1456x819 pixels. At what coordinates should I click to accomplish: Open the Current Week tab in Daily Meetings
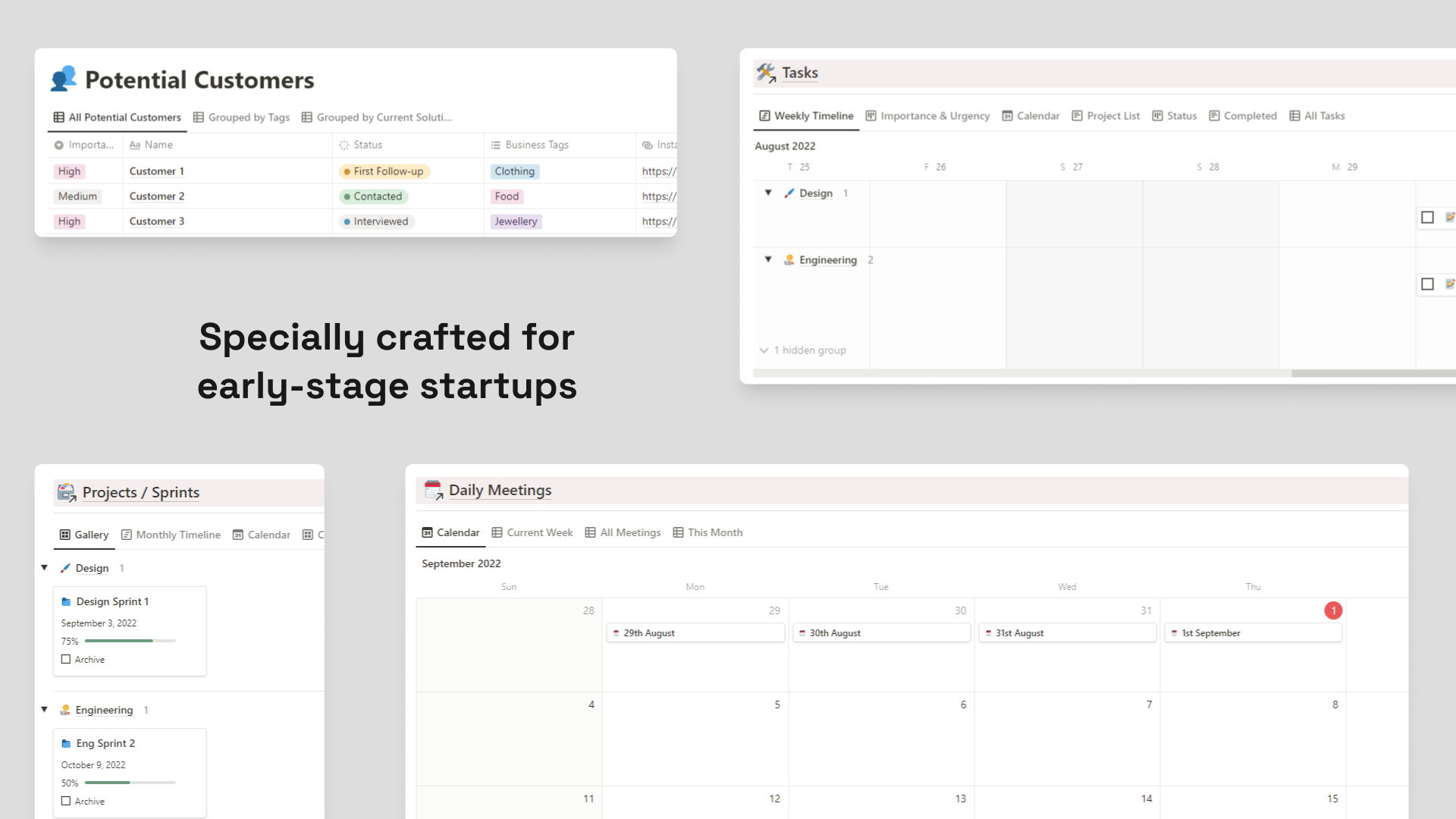click(532, 532)
